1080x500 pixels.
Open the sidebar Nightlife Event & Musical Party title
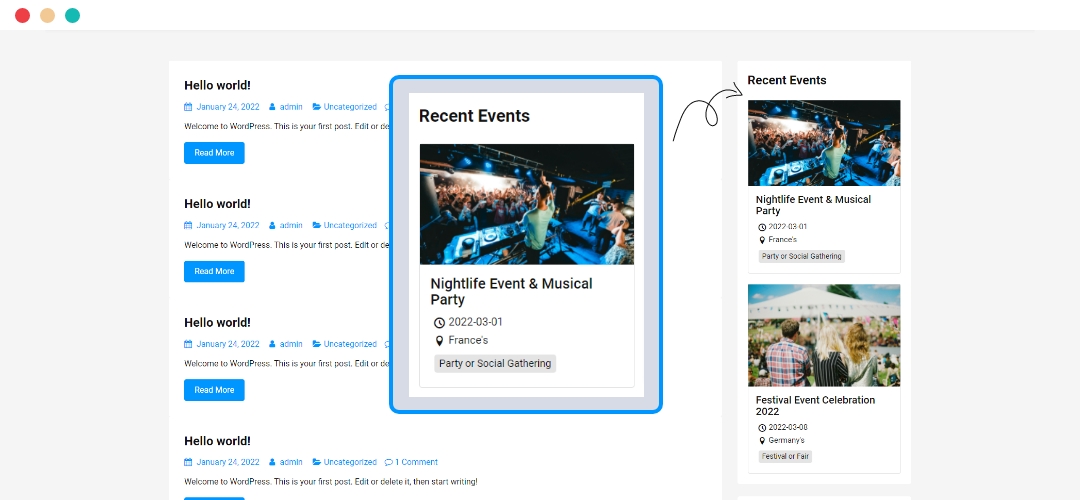tap(813, 205)
